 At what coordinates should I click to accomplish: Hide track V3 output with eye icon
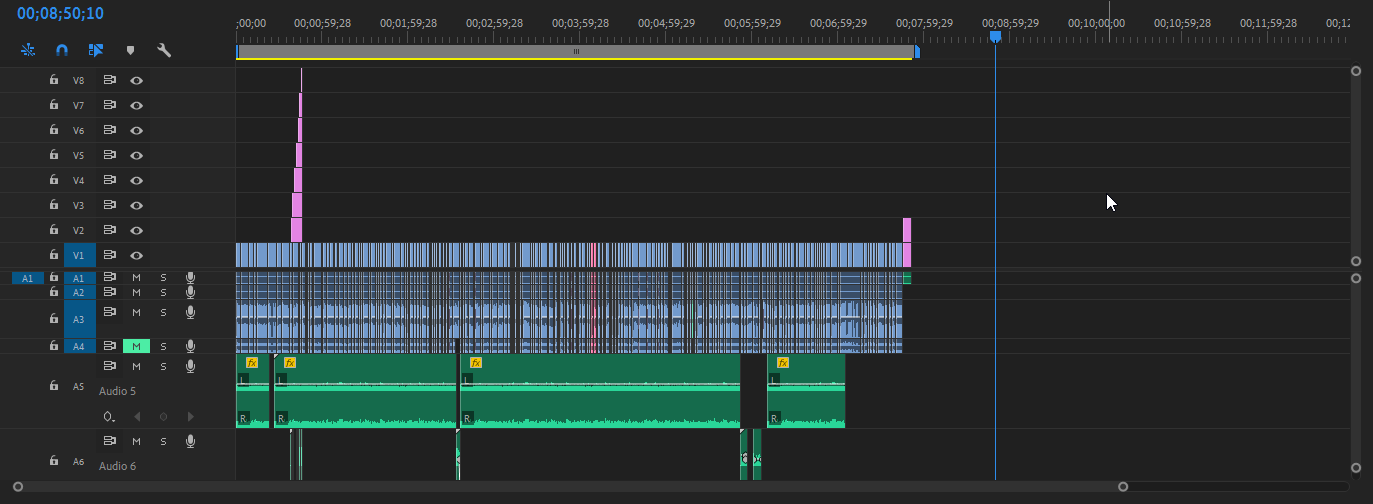pyautogui.click(x=137, y=205)
